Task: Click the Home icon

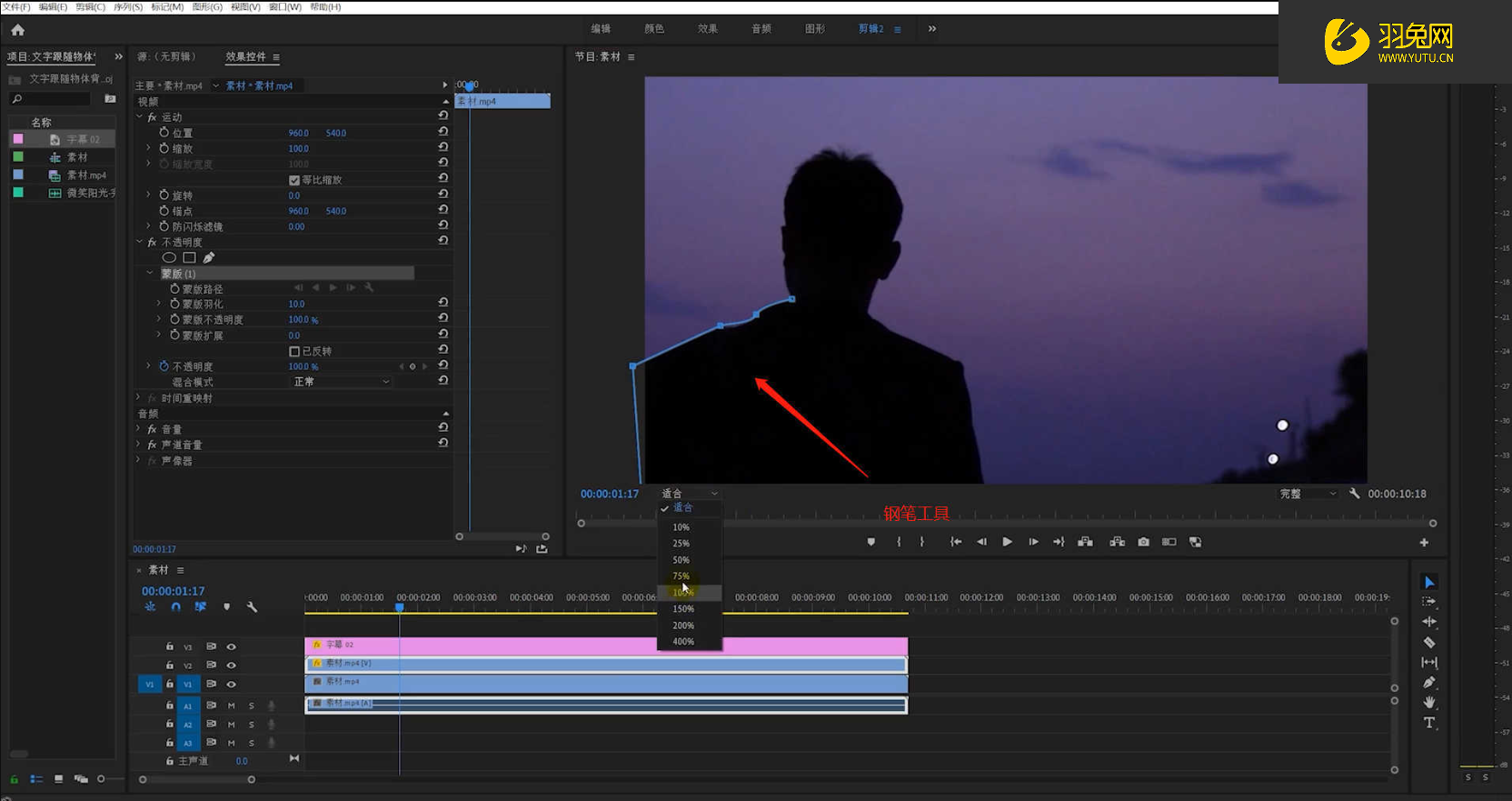Action: 17,29
